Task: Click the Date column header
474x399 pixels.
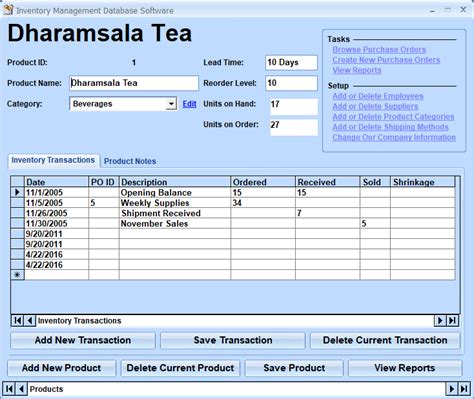Action: (56, 182)
